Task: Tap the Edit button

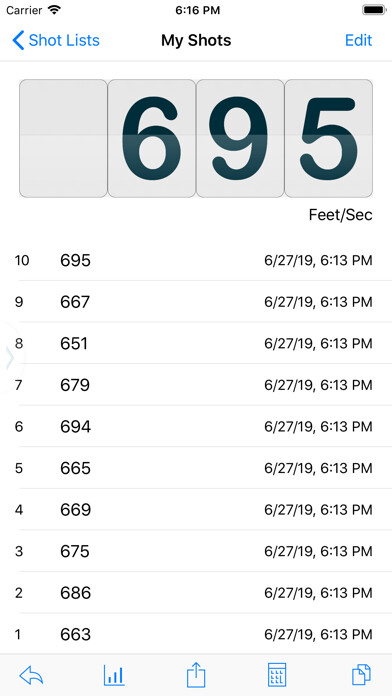Action: tap(358, 40)
